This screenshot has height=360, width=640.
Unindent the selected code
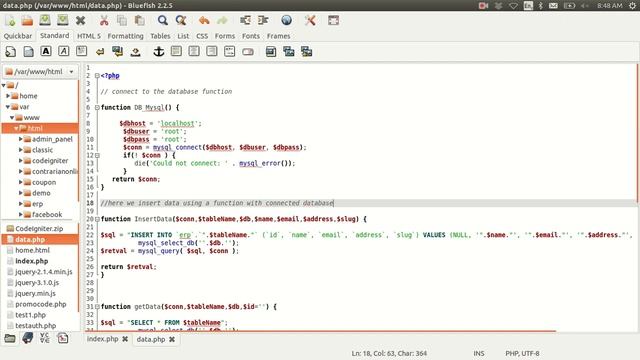pyautogui.click(x=245, y=20)
